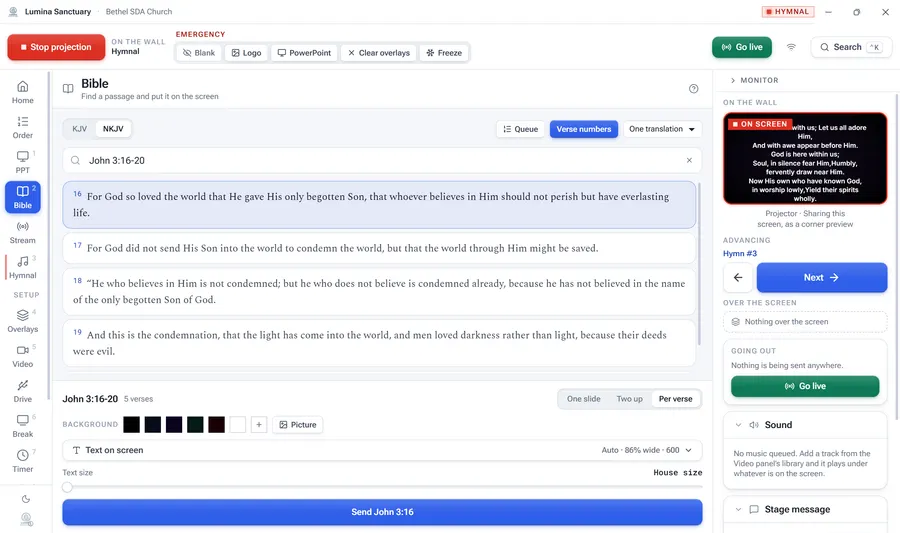Screen dimensions: 900x533
Task: Toggle the Verse numbers button
Action: [x=584, y=129]
